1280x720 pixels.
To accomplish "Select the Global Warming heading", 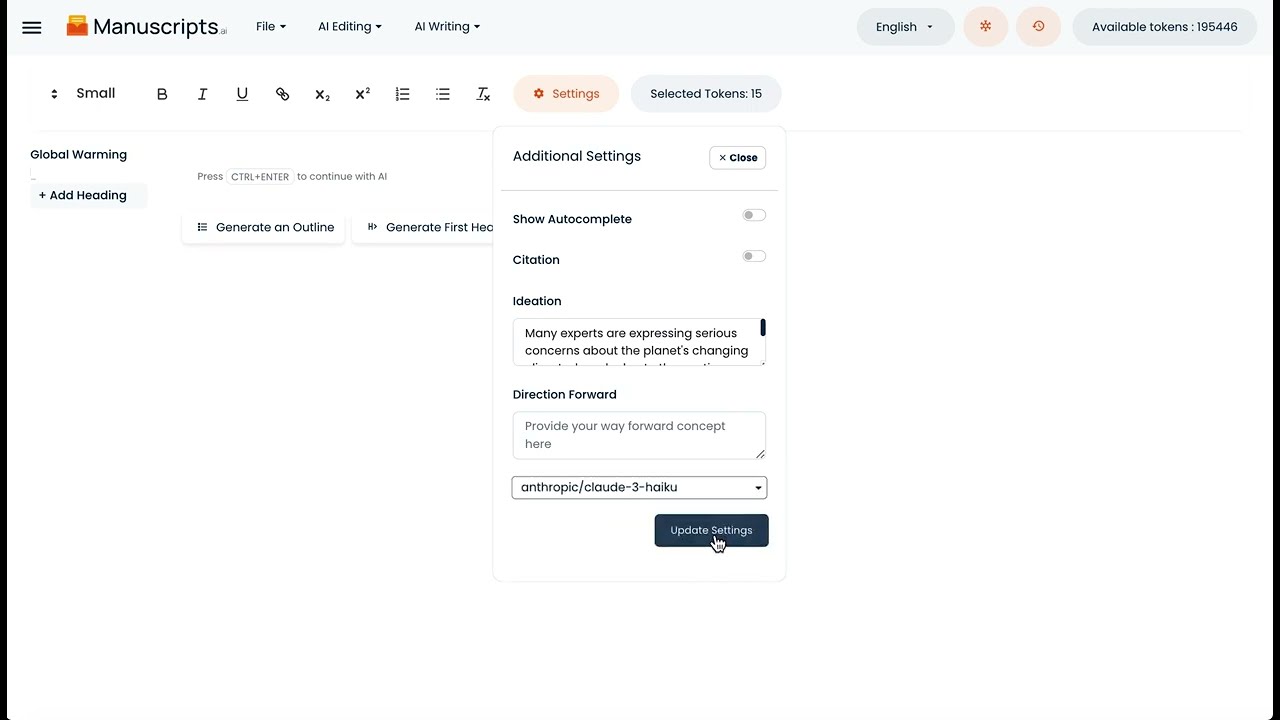I will coord(79,155).
